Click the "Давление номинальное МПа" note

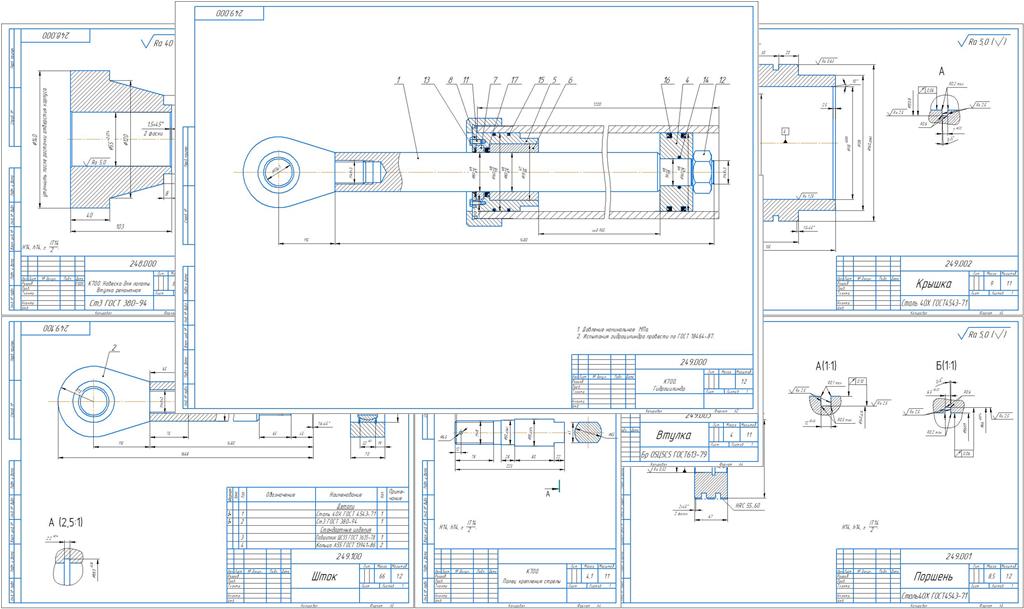pos(611,329)
